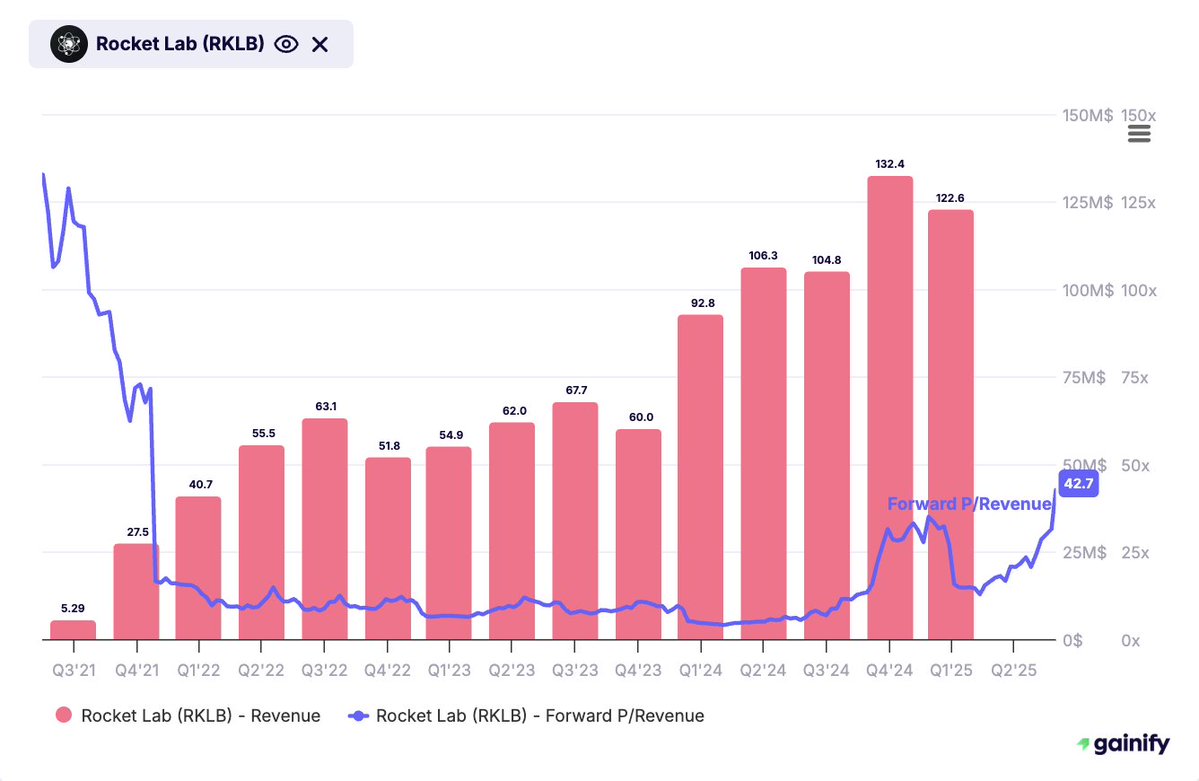Click the Rocket Lab (RKLB) chip title

point(180,44)
